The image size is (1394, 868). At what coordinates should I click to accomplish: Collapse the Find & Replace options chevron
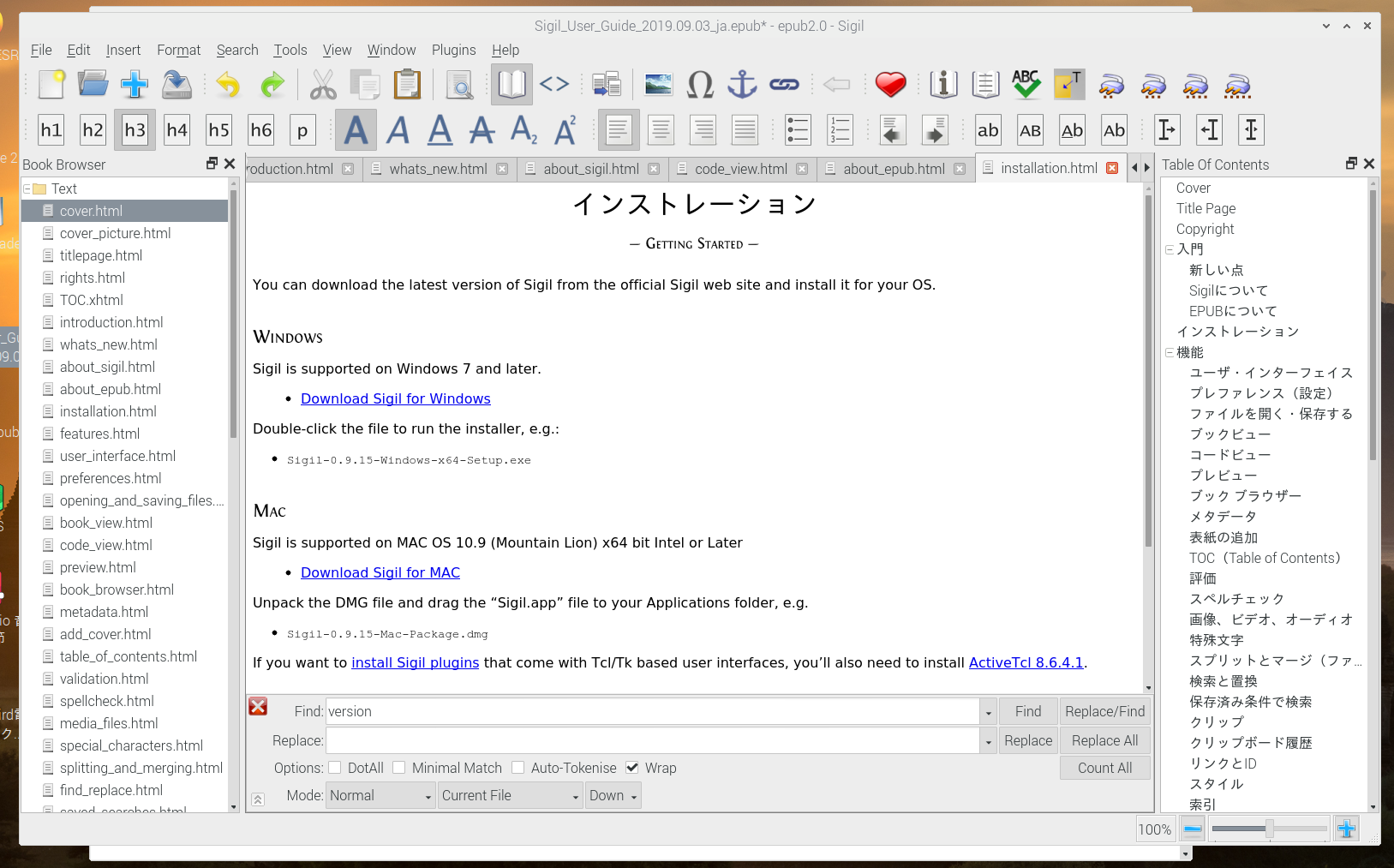(x=258, y=799)
